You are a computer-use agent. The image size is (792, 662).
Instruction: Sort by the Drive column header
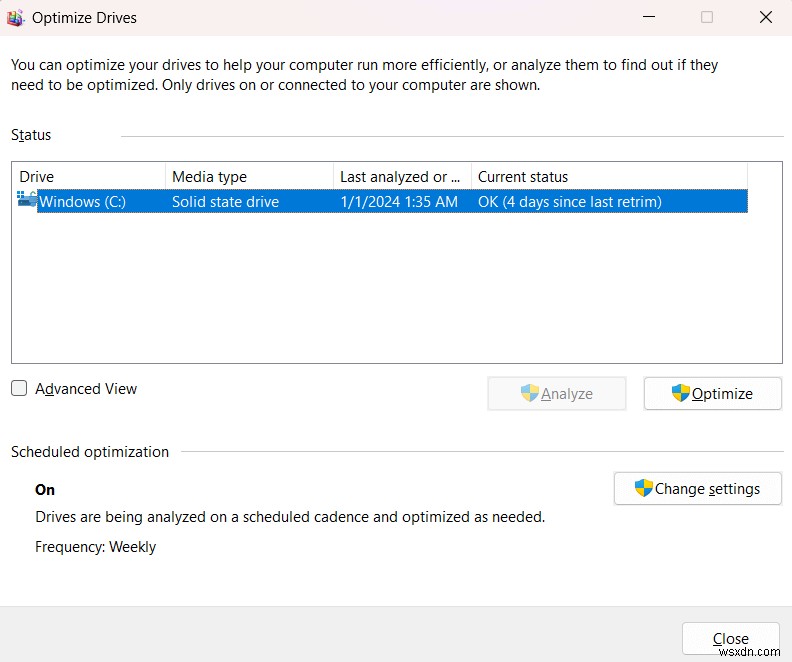[x=88, y=176]
